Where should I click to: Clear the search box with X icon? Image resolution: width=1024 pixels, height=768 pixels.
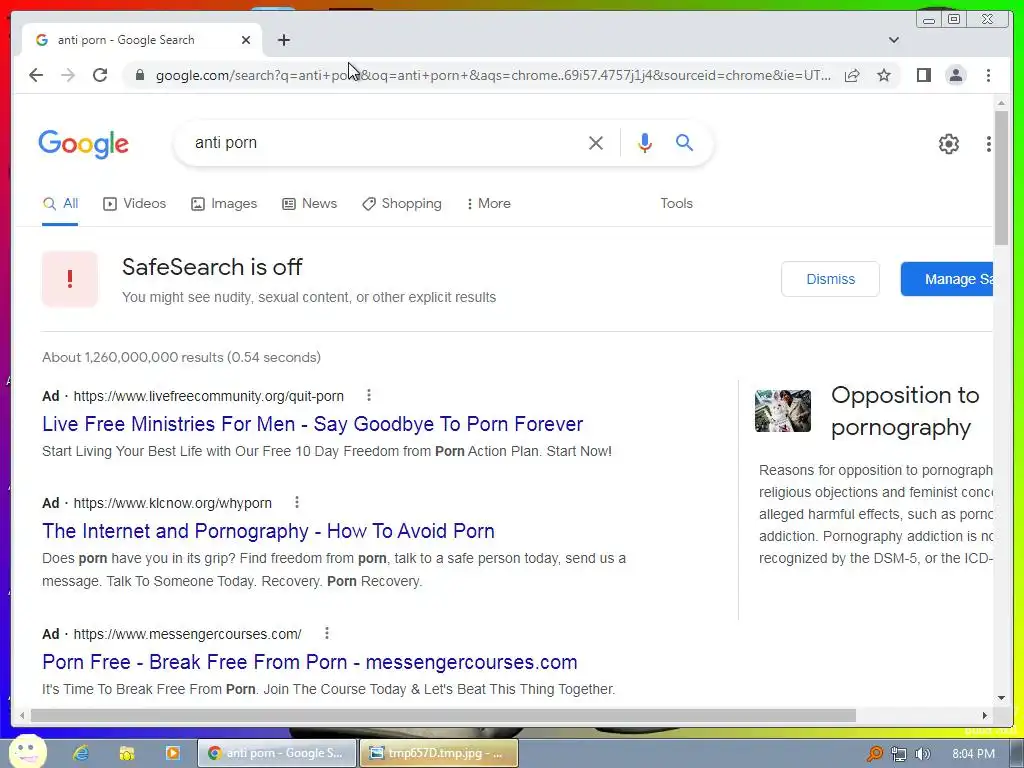tap(596, 143)
